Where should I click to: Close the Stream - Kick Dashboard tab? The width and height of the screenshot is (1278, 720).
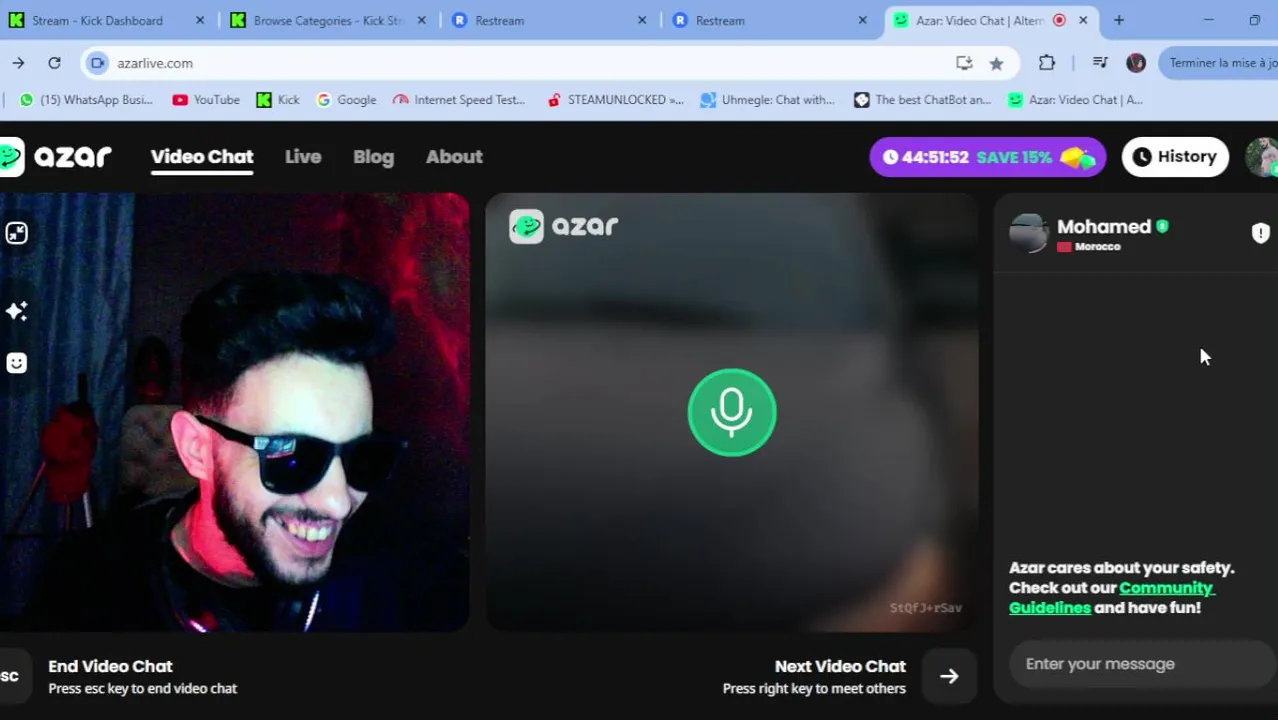point(200,20)
